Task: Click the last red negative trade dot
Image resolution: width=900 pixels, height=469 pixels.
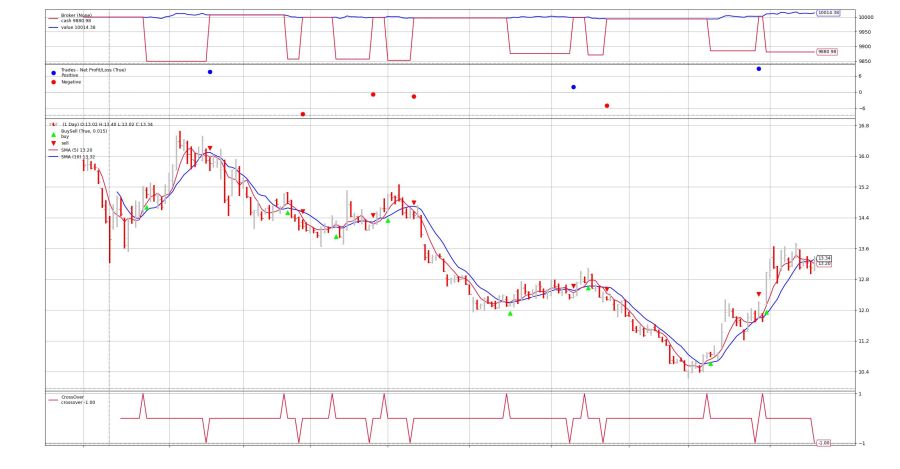Action: 607,106
